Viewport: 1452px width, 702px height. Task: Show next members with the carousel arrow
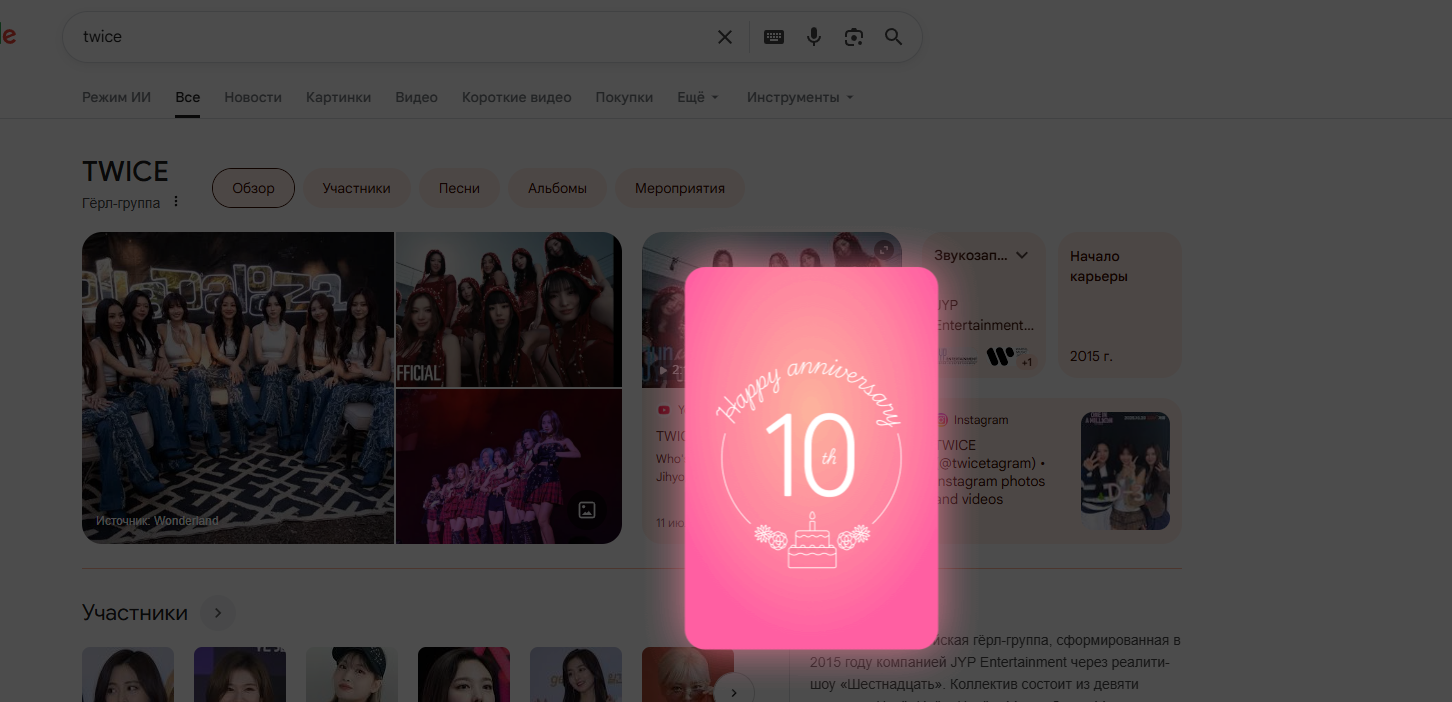[735, 692]
